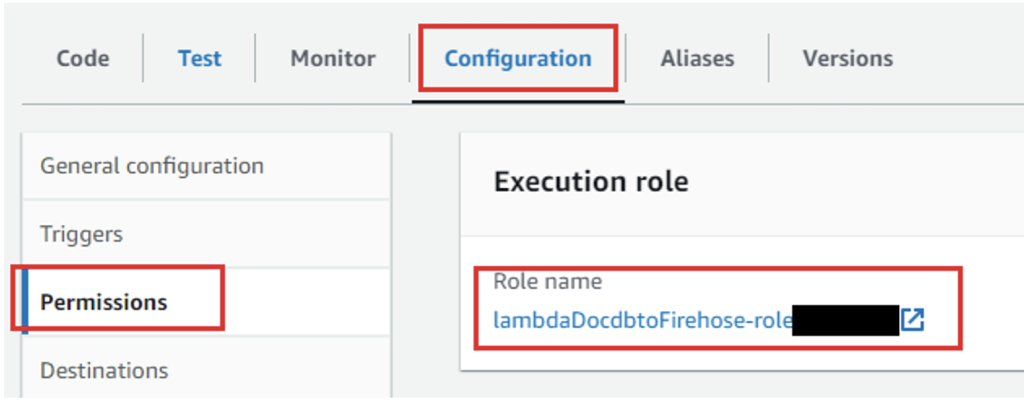Go to the Monitor tab

coord(333,59)
